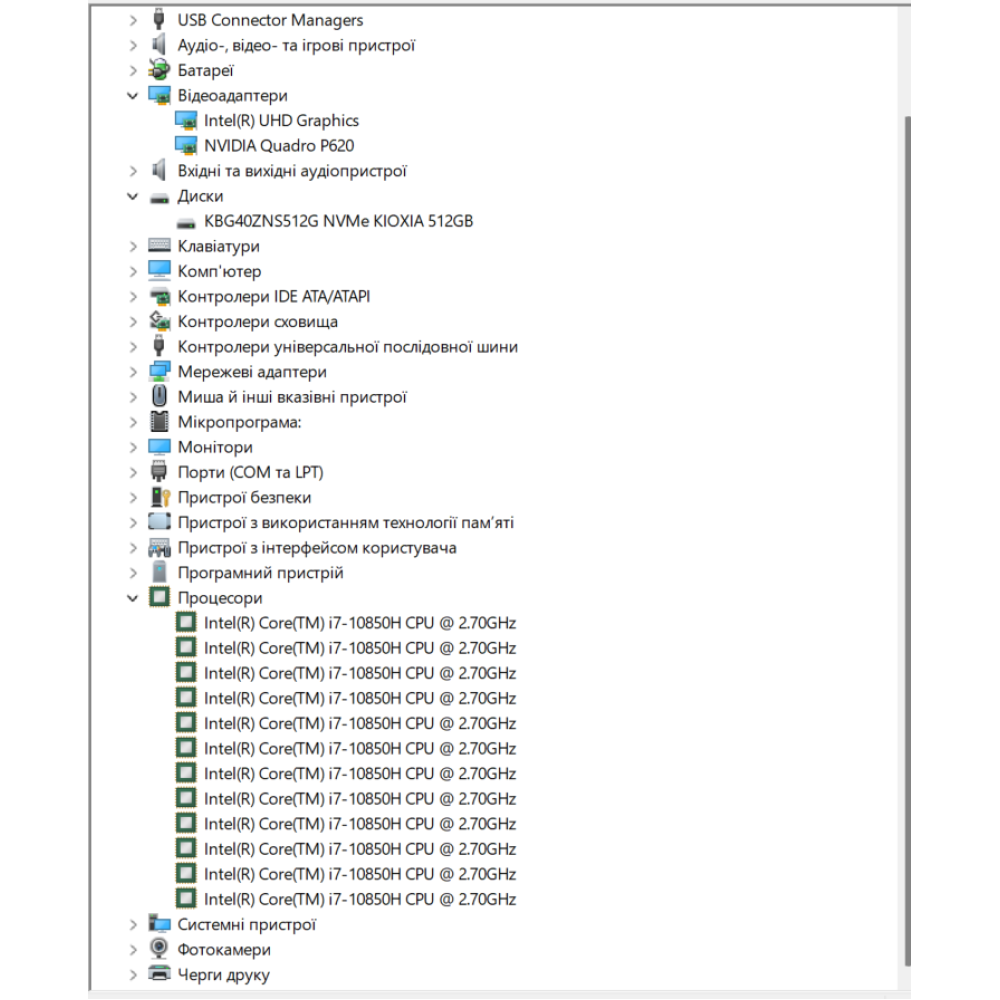Select the Intel(R) UHD Graphics entry
Screen dimensions: 1000x1000
click(281, 121)
